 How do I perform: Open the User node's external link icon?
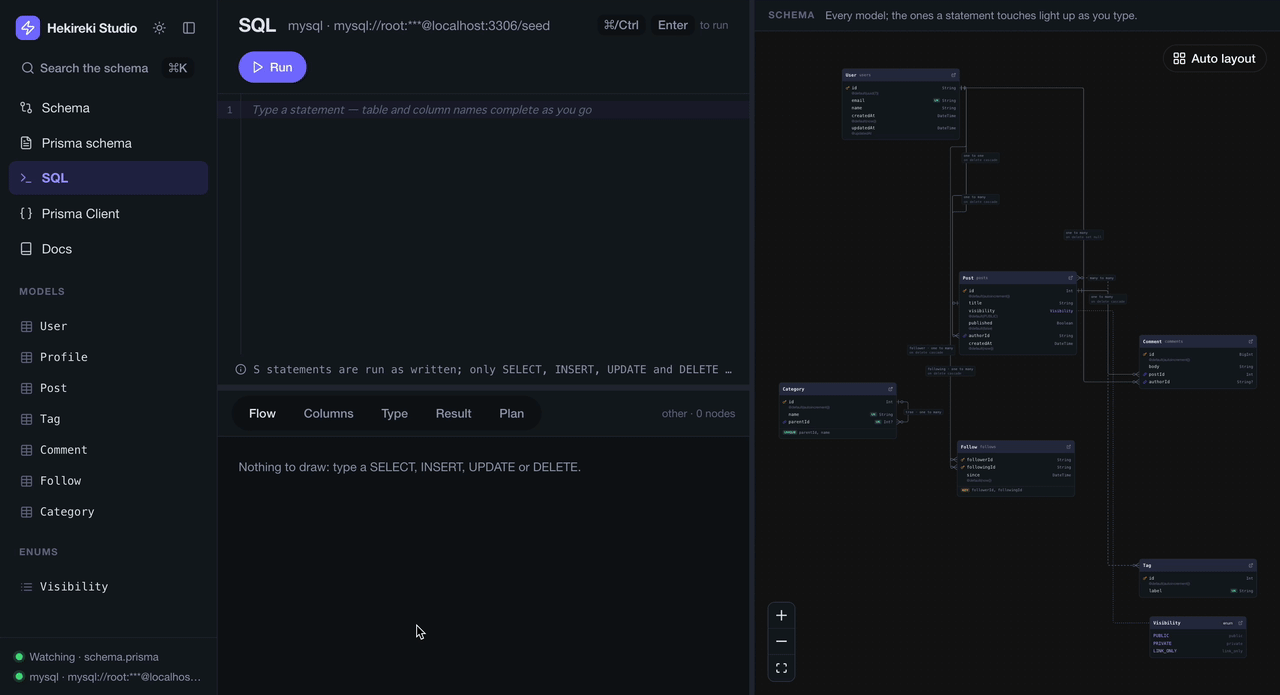[953, 75]
